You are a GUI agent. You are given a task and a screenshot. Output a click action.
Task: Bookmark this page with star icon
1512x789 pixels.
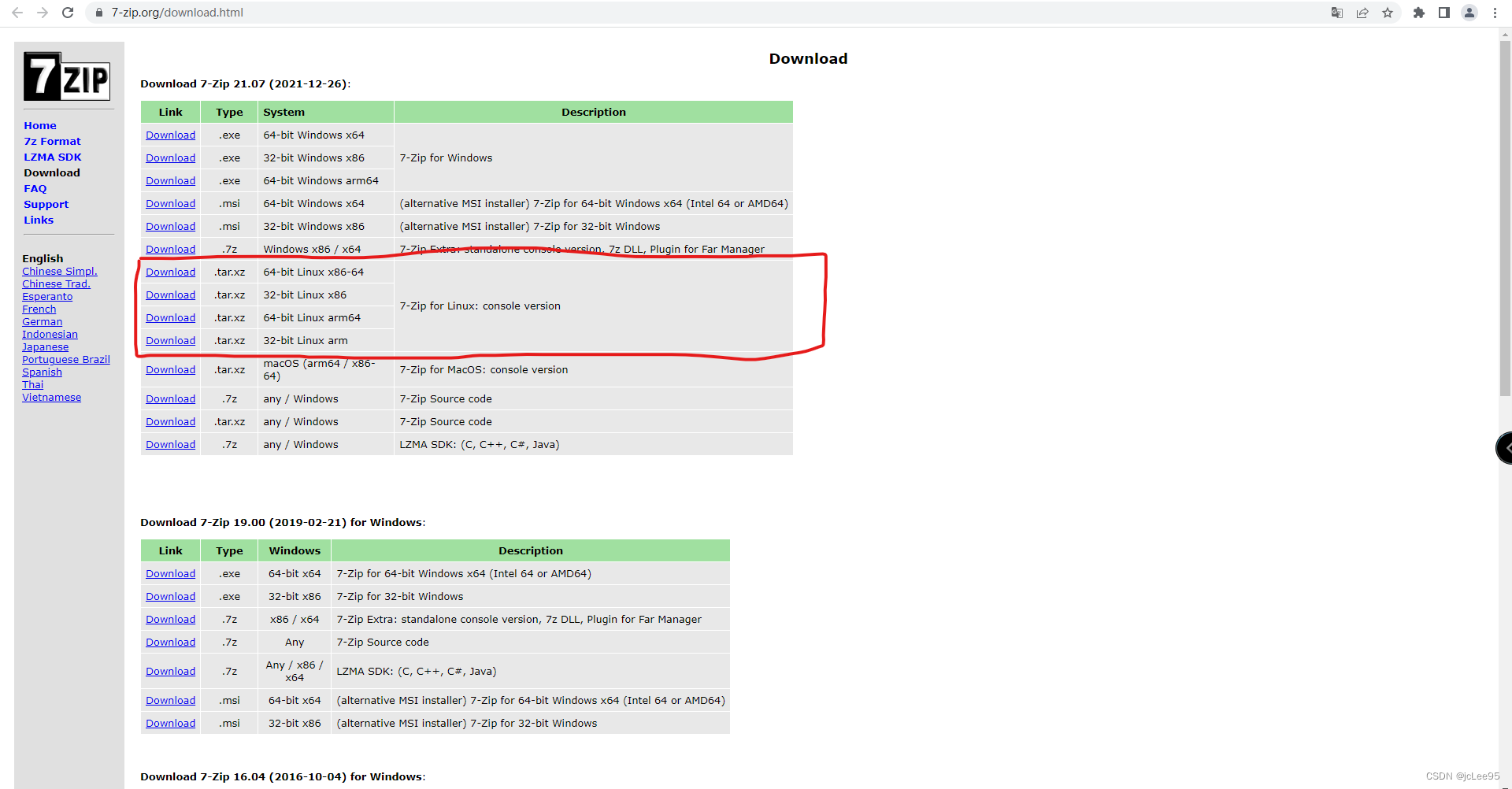click(x=1388, y=13)
